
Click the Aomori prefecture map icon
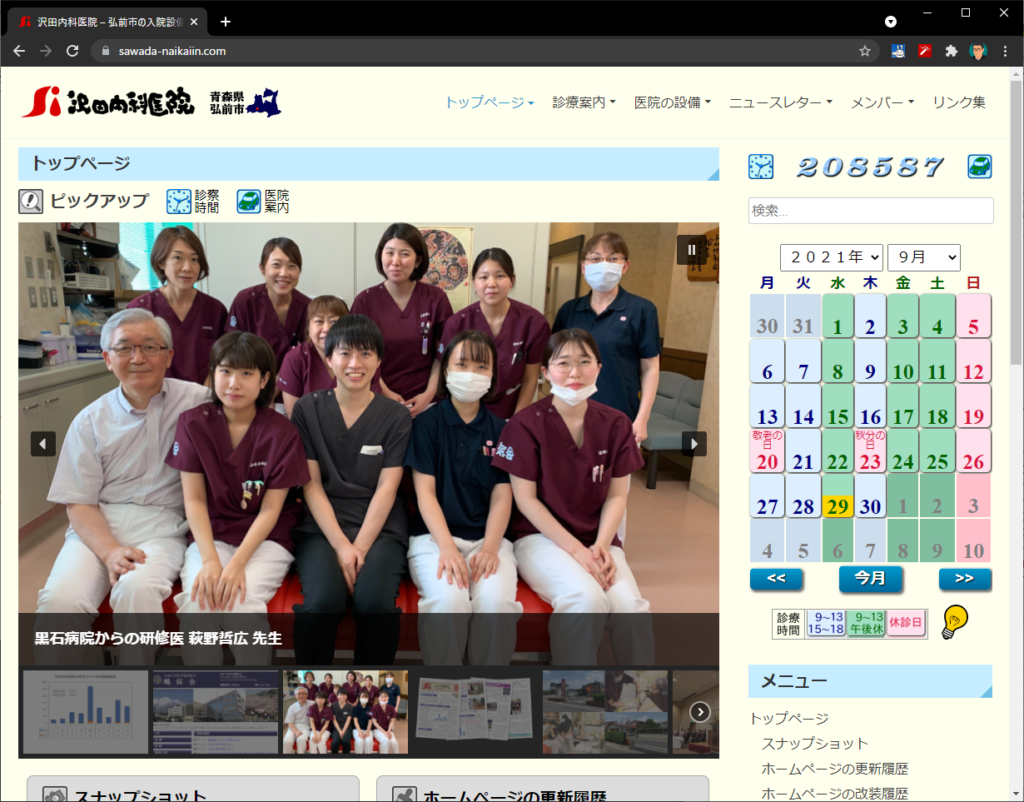pyautogui.click(x=263, y=103)
